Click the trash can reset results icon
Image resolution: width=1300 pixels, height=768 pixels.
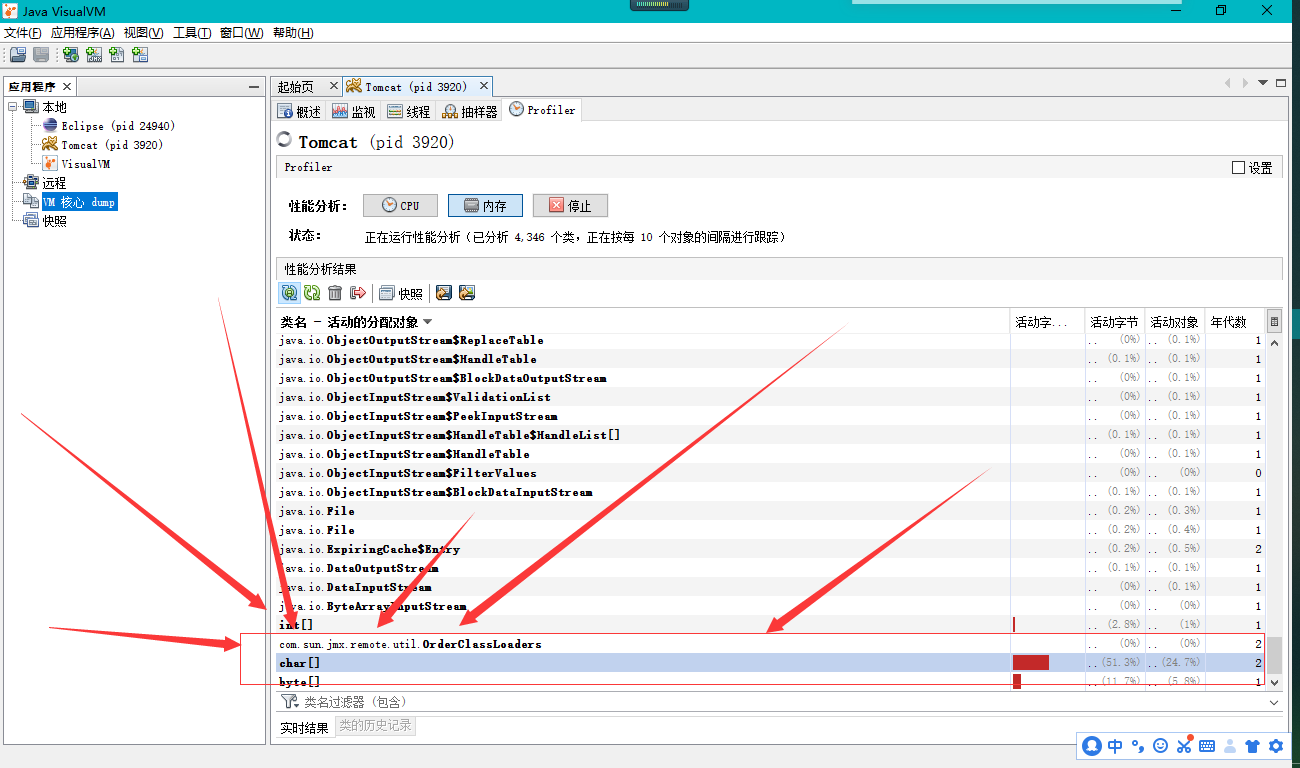pyautogui.click(x=335, y=293)
